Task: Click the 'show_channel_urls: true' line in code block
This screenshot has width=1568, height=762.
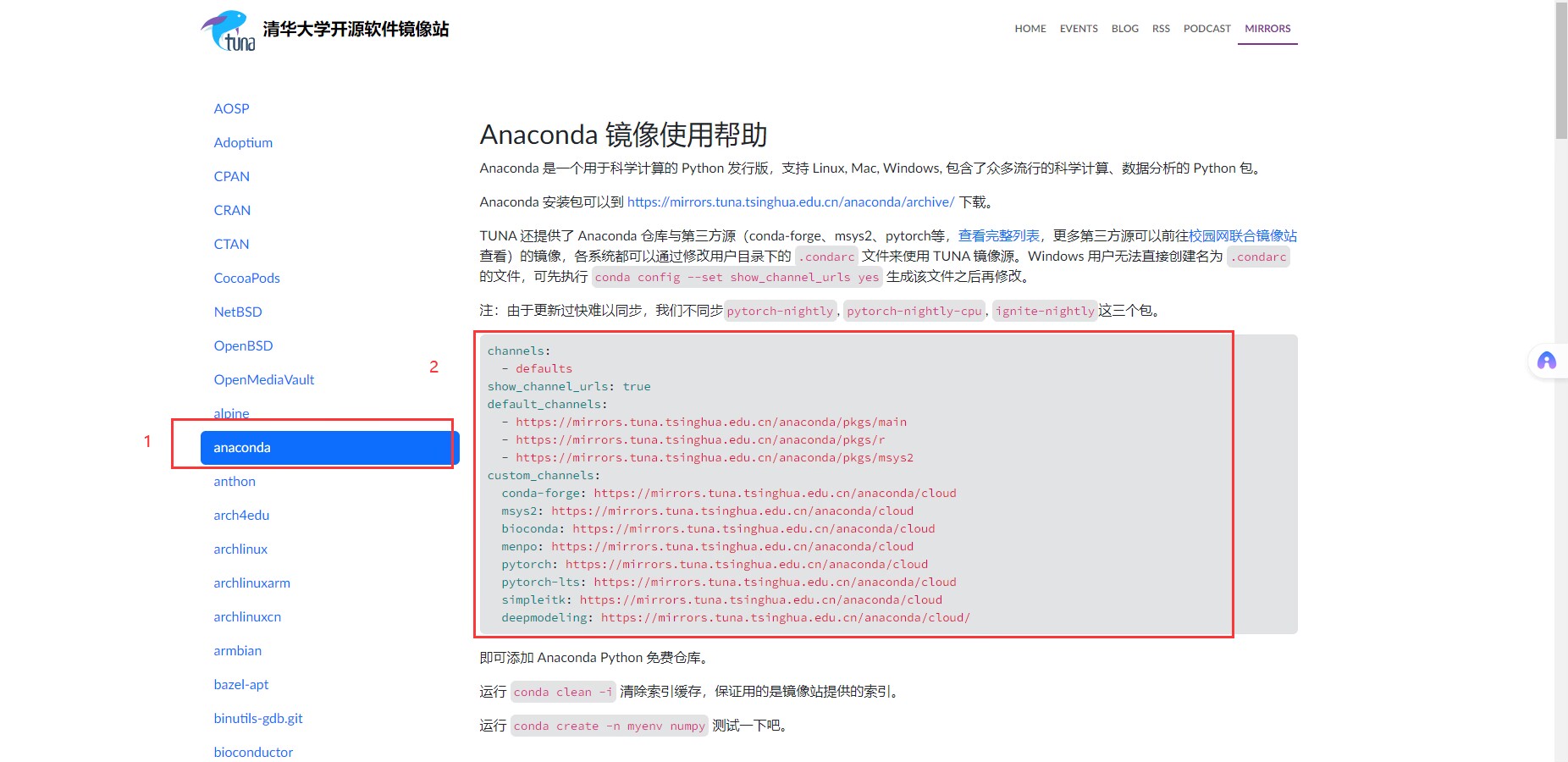Action: (x=569, y=386)
